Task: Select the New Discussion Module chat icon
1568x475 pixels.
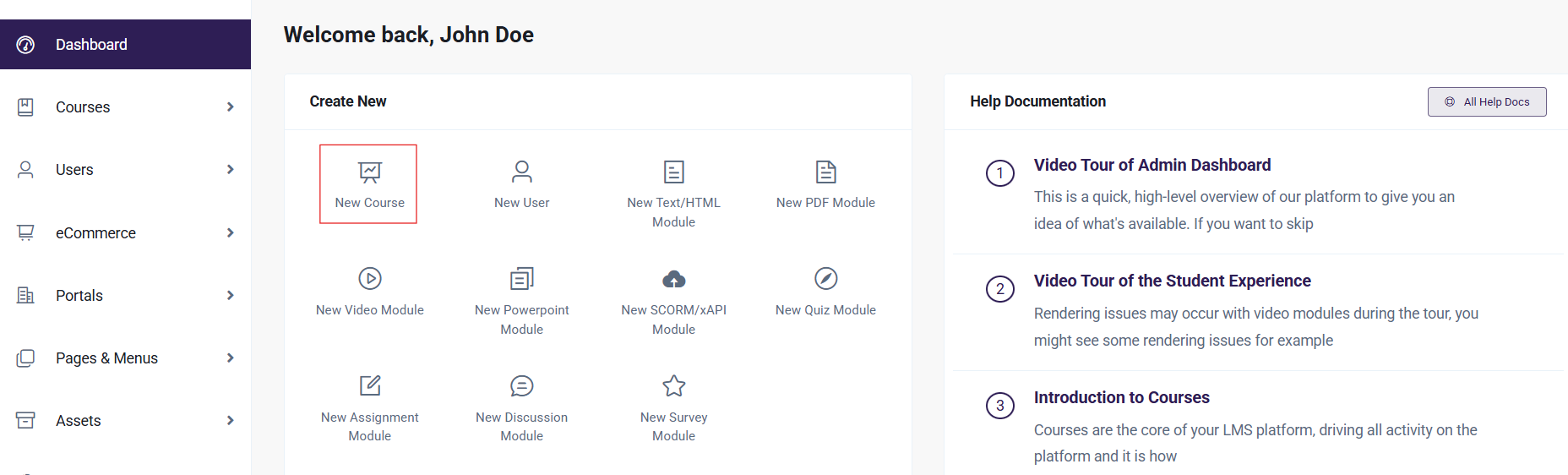Action: pyautogui.click(x=522, y=385)
